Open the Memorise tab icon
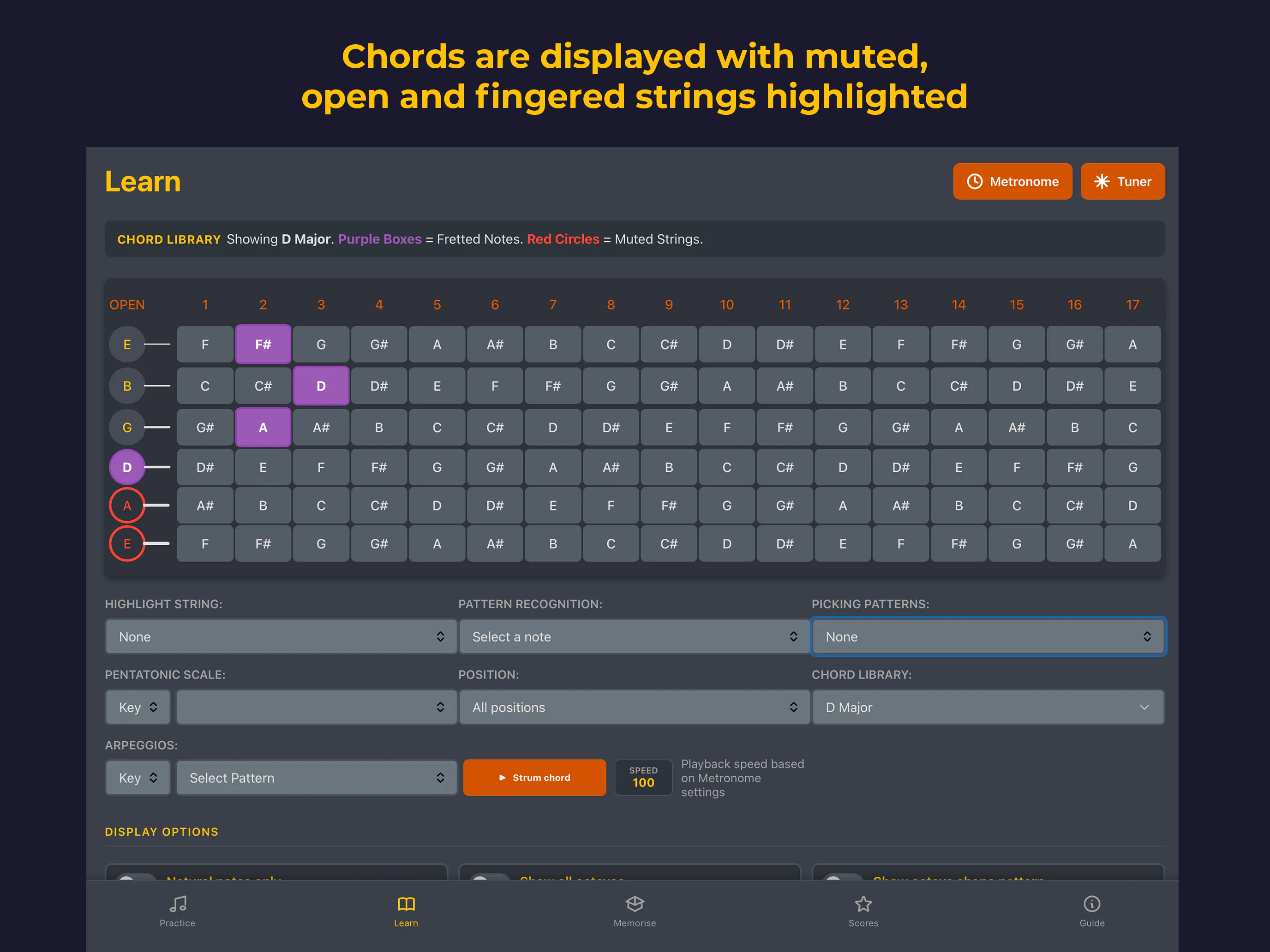Viewport: 1270px width, 952px height. coord(635,904)
